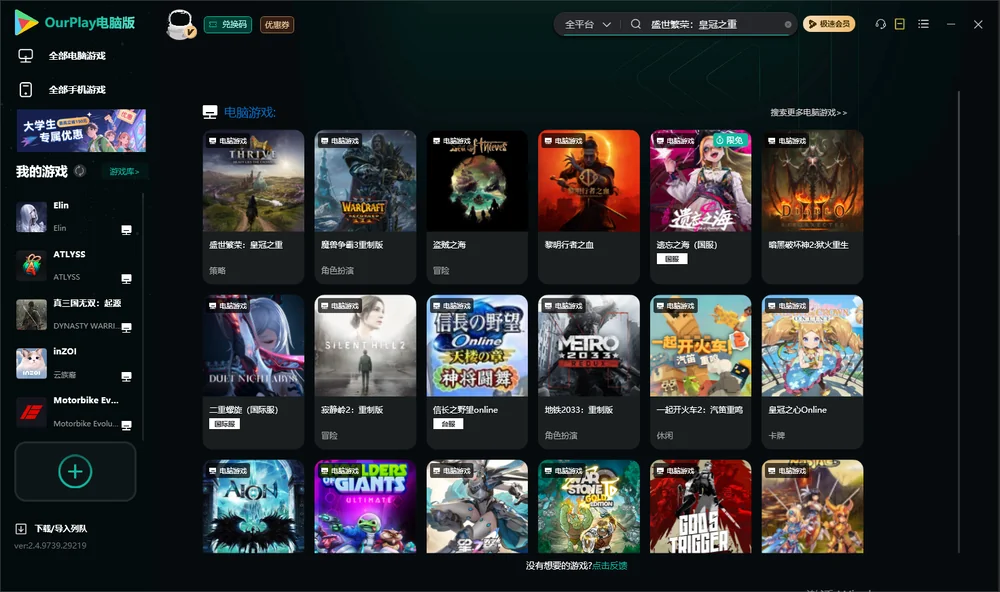Click the add game plus button
The width and height of the screenshot is (1000, 592).
[x=75, y=471]
